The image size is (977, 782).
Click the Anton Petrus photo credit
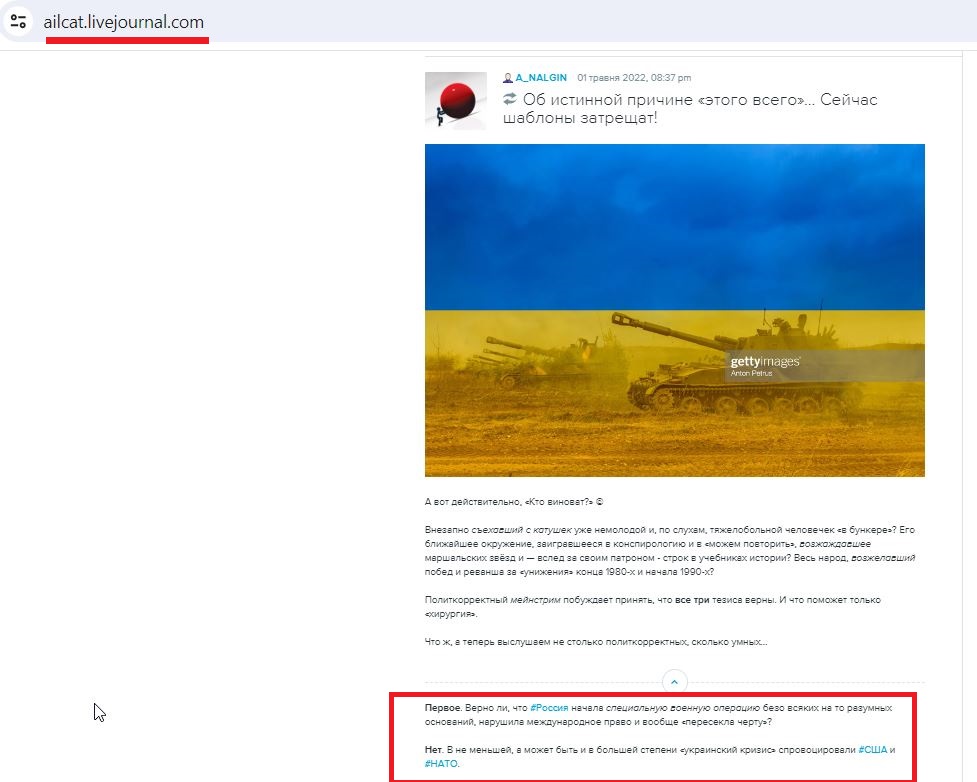click(x=751, y=373)
